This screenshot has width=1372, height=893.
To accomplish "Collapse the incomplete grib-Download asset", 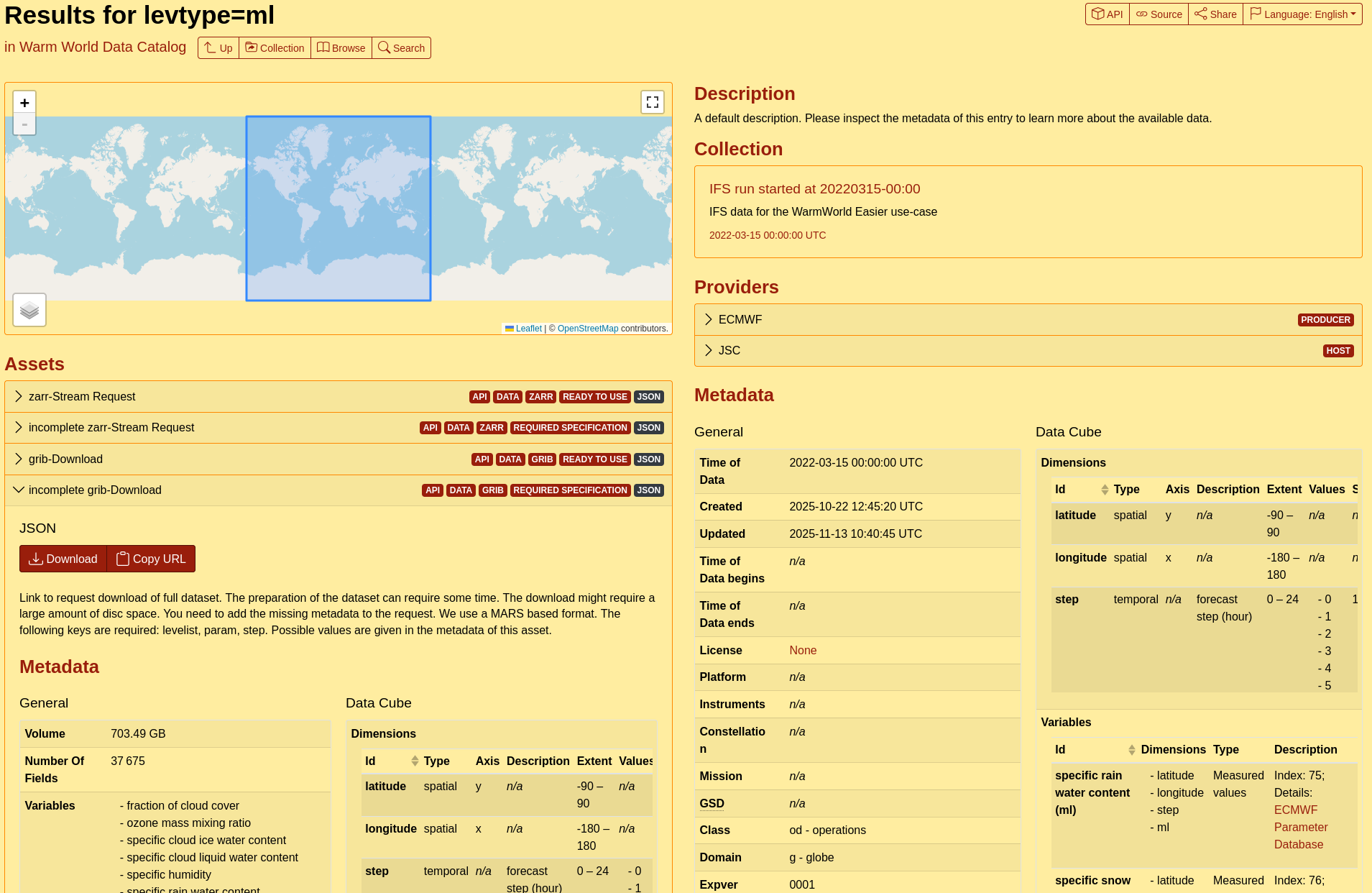I will (339, 490).
